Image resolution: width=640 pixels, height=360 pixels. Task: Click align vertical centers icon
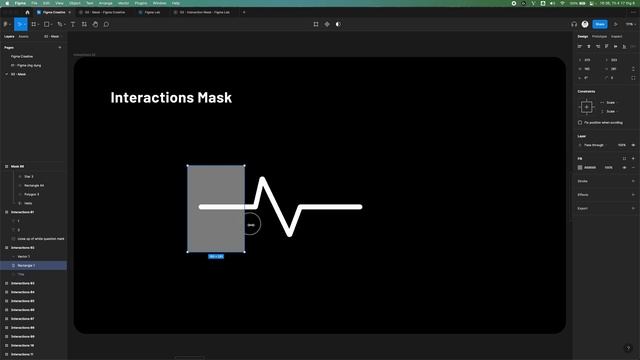pyautogui.click(x=616, y=47)
